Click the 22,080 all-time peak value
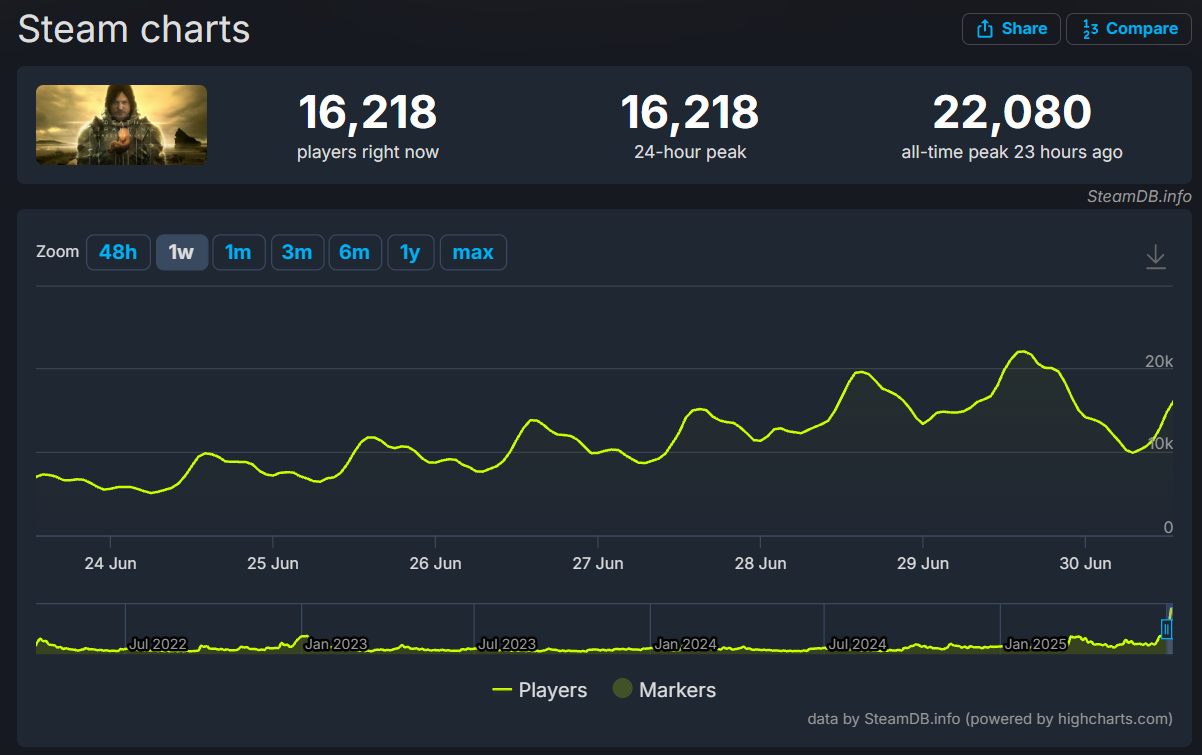The image size is (1202, 755). pos(1012,112)
